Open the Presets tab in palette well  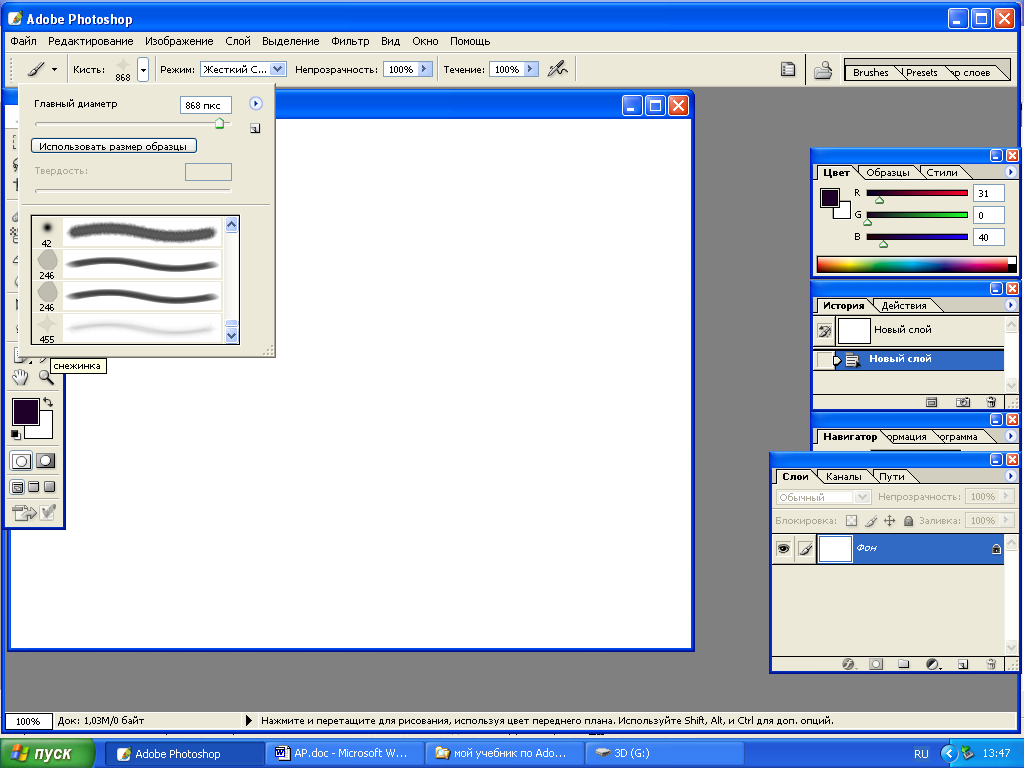[921, 72]
